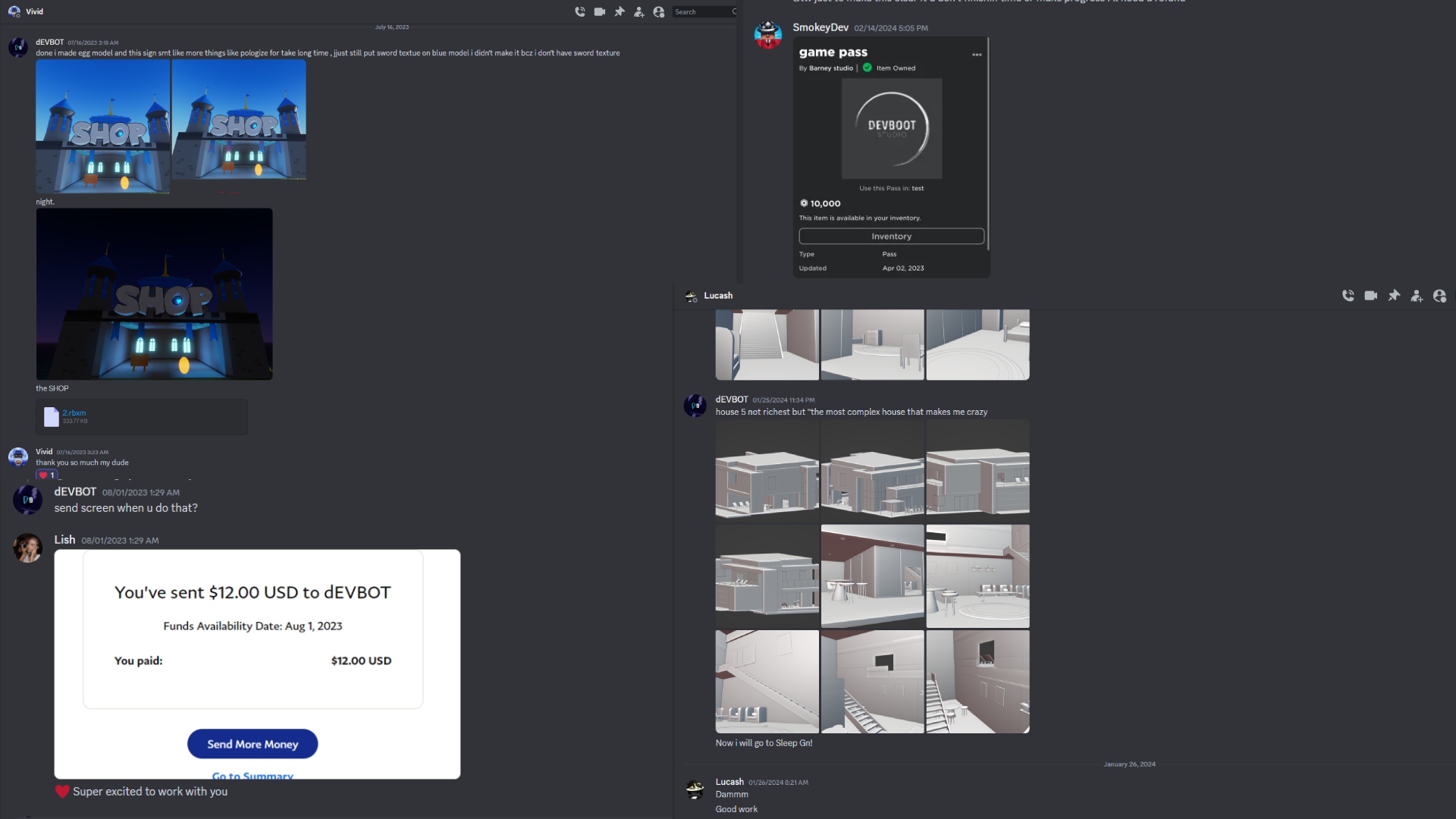The image size is (1456, 819).
Task: Open the night SHOP image
Action: click(x=154, y=294)
